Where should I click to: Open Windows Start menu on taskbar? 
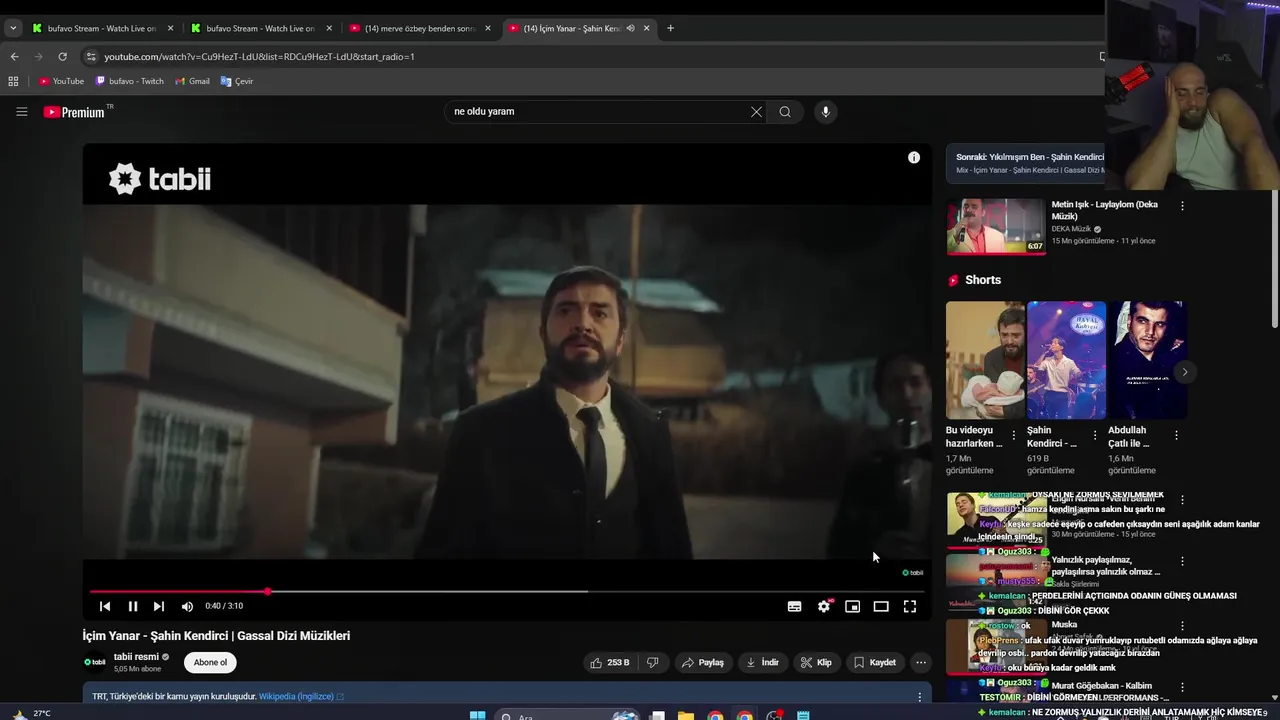click(477, 716)
